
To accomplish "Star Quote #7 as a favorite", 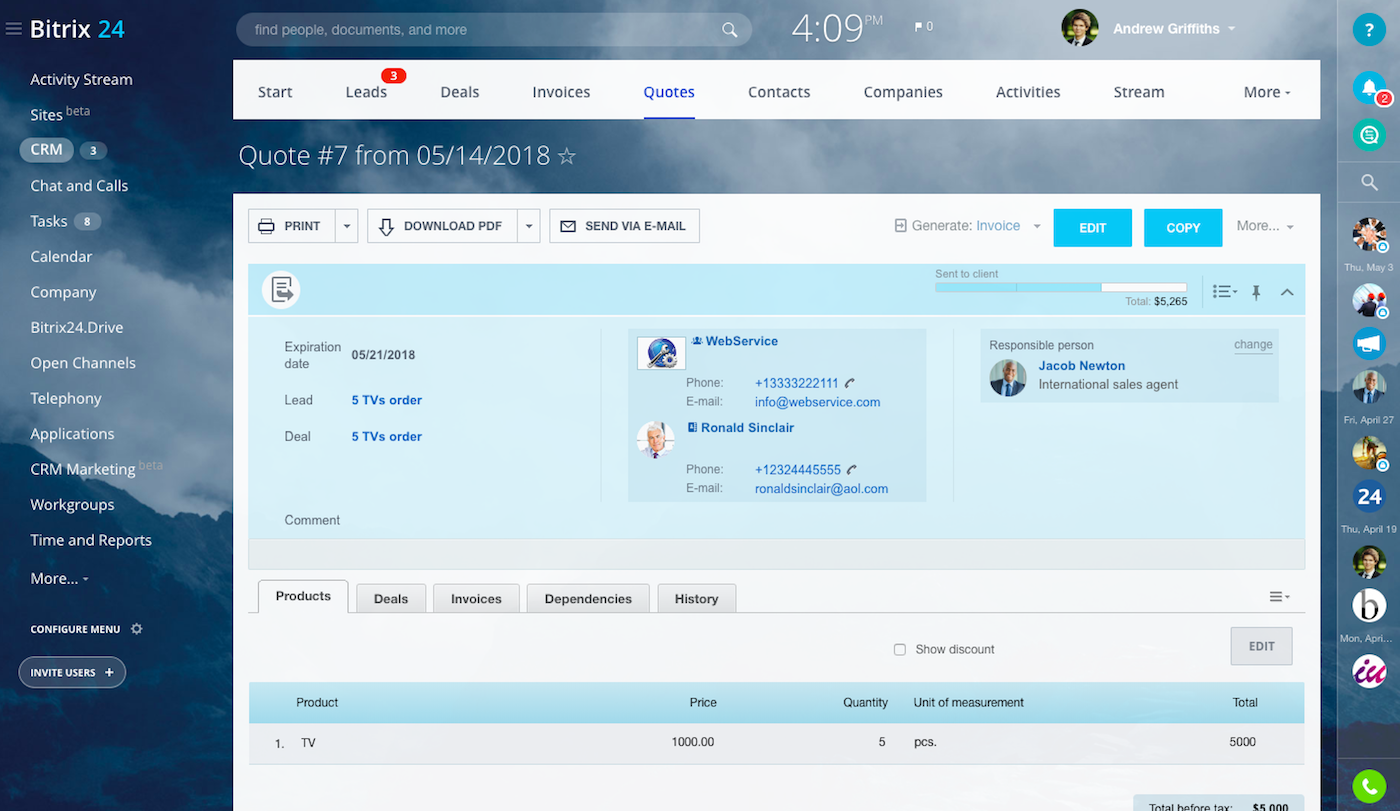I will tap(566, 156).
